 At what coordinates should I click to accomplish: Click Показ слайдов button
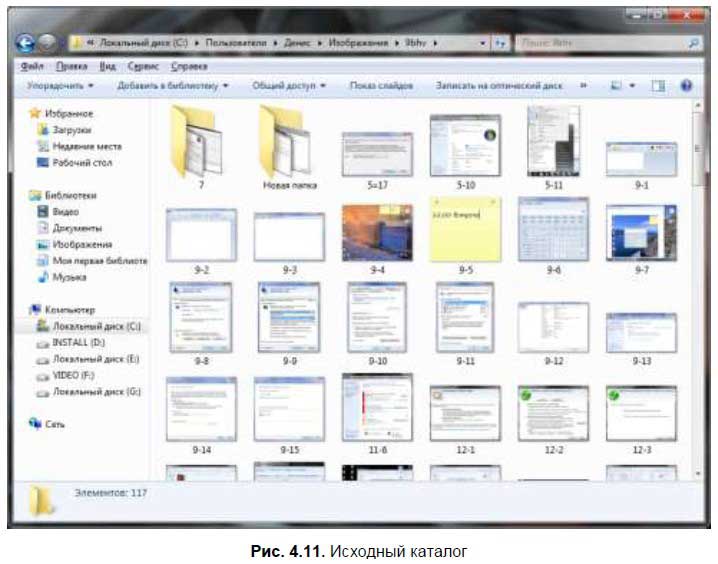pyautogui.click(x=381, y=86)
